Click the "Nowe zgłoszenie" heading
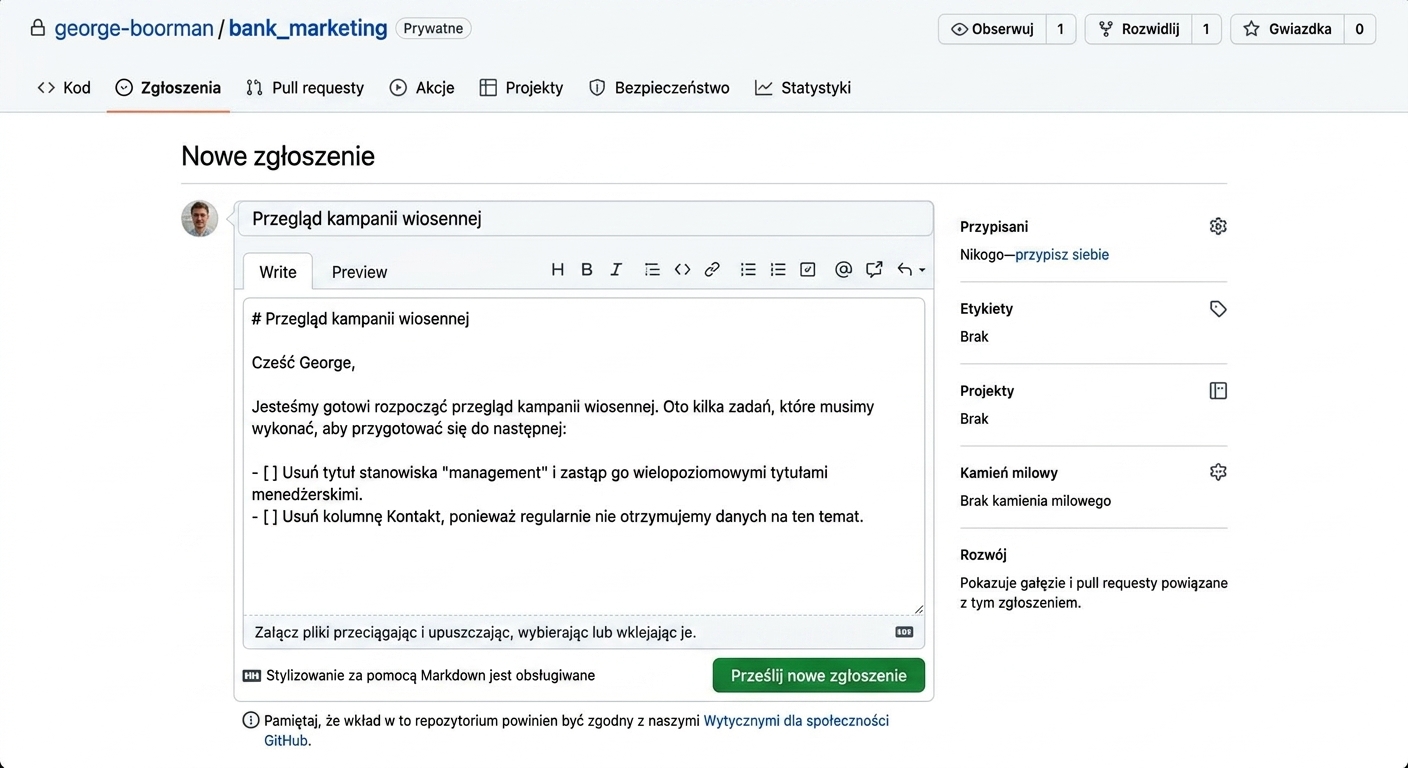 pyautogui.click(x=278, y=156)
